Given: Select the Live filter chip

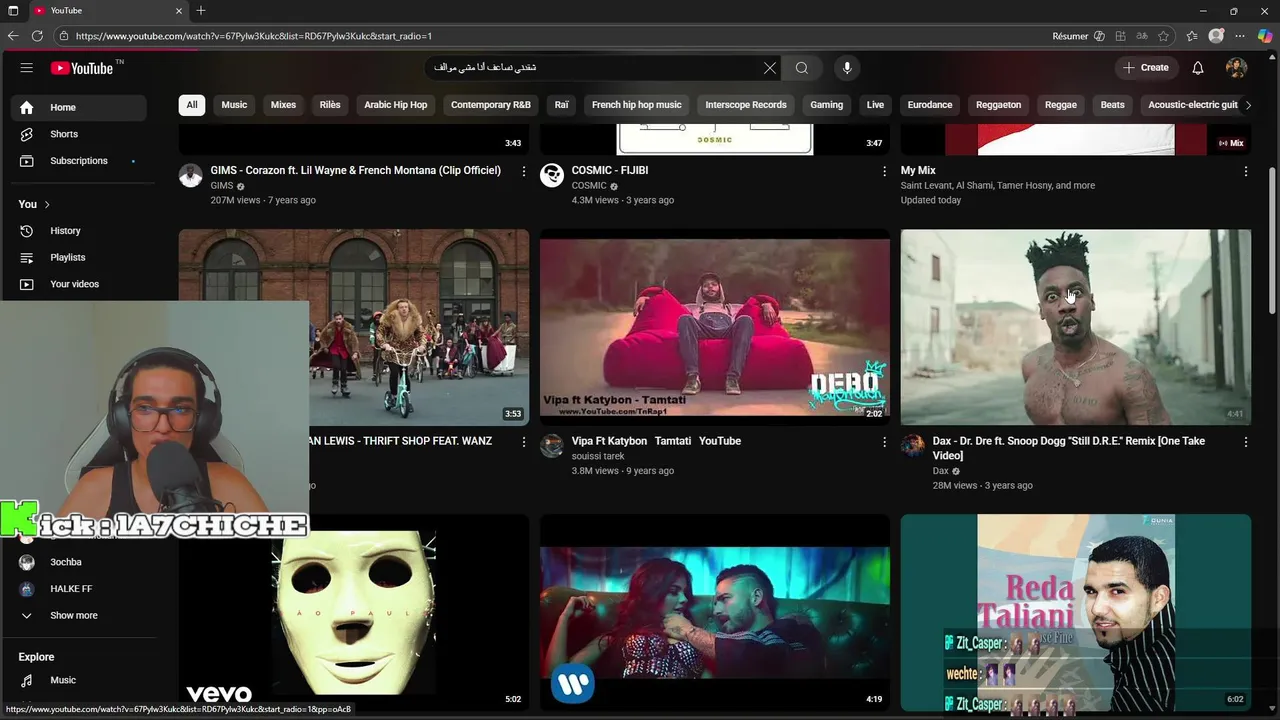Looking at the screenshot, I should point(875,105).
